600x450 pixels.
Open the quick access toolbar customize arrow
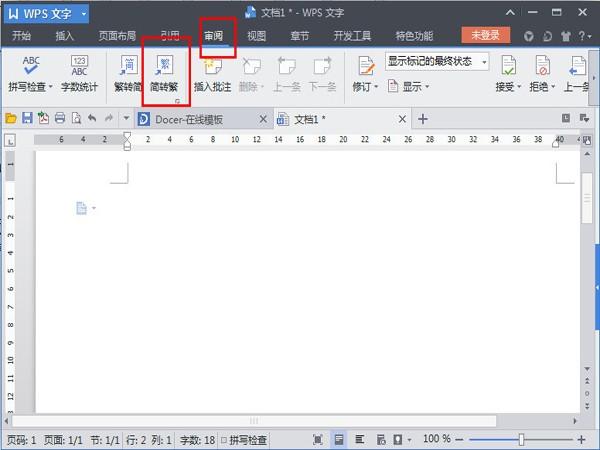(126, 118)
